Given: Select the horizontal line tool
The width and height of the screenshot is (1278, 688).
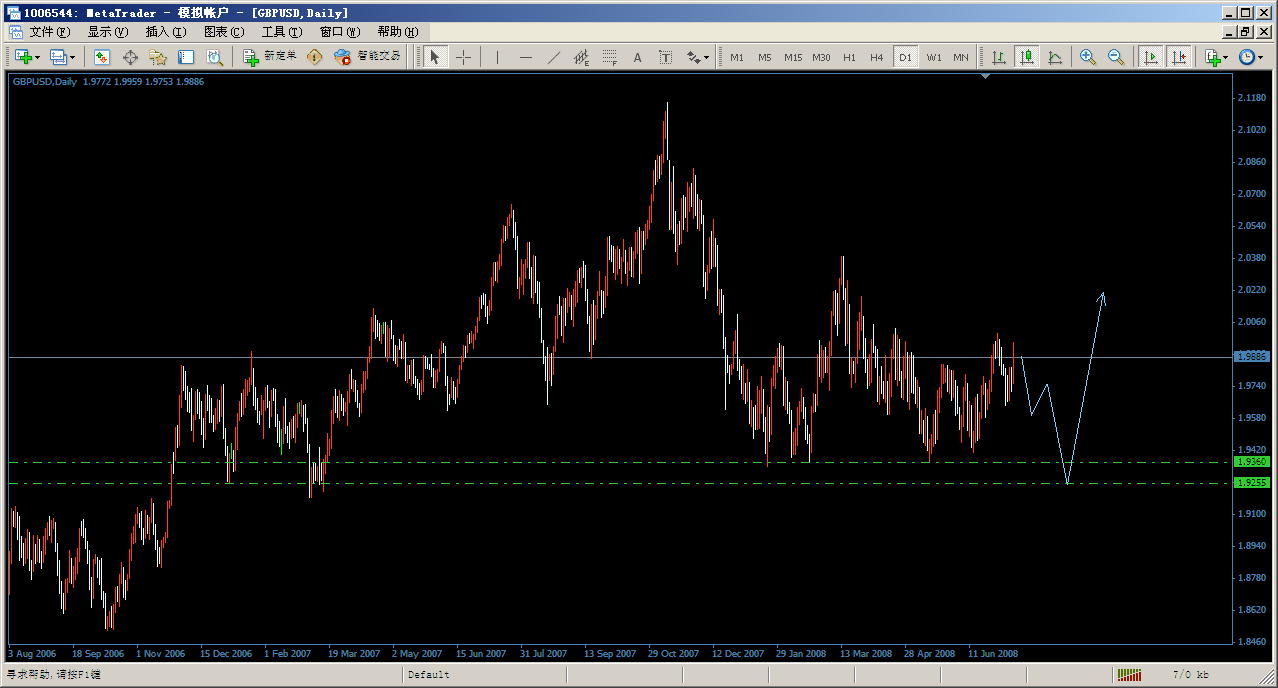Looking at the screenshot, I should (x=525, y=57).
